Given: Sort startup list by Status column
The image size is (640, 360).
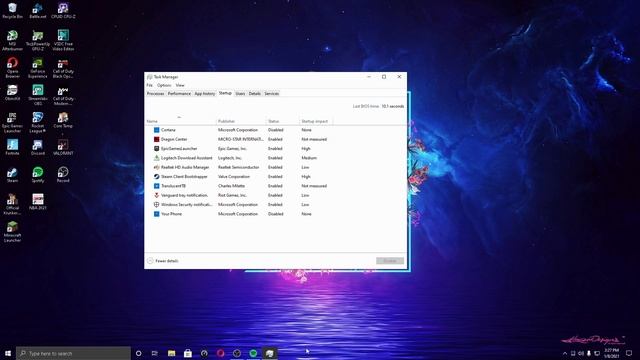Looking at the screenshot, I should pos(282,121).
